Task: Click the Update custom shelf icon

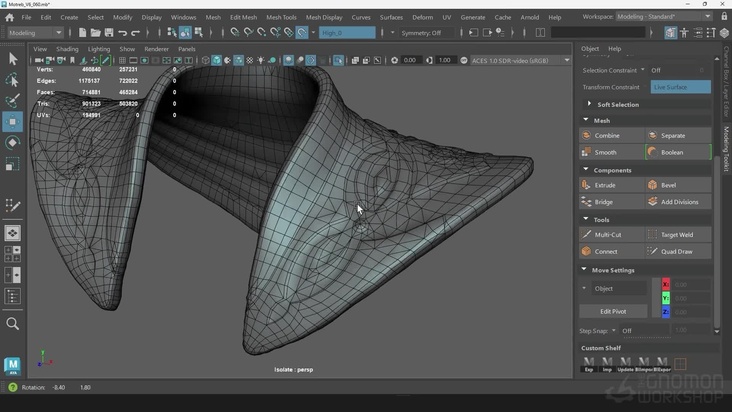Action: coord(626,364)
